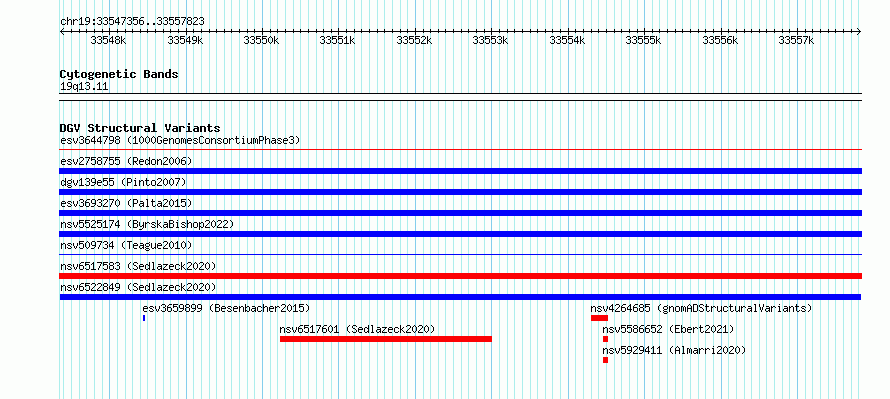Click the chr19:33547356..33557823 coordinates text
This screenshot has height=399, width=890.
pyautogui.click(x=132, y=22)
